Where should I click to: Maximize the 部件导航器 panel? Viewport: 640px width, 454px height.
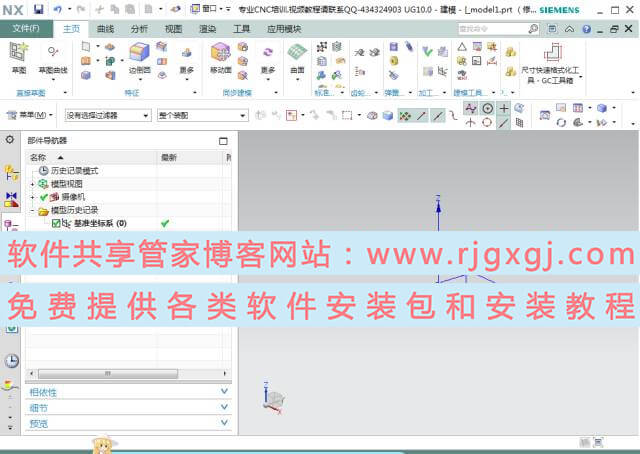tap(223, 141)
